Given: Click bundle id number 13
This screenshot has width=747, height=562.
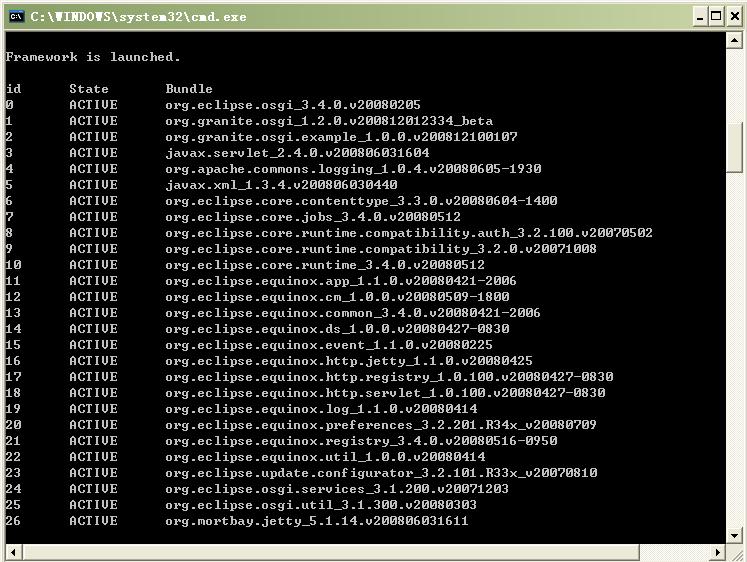Looking at the screenshot, I should 13,313.
